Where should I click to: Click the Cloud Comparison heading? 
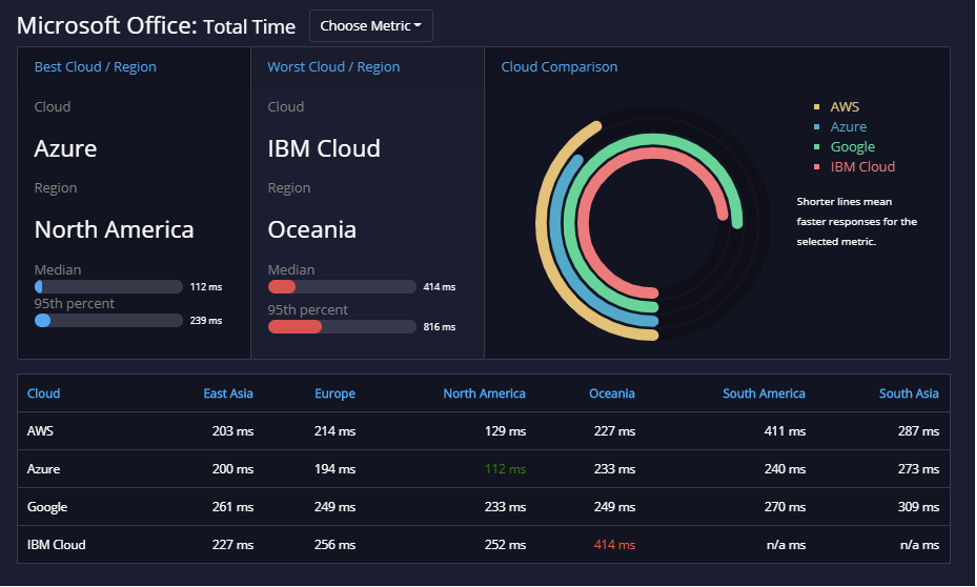pos(559,67)
